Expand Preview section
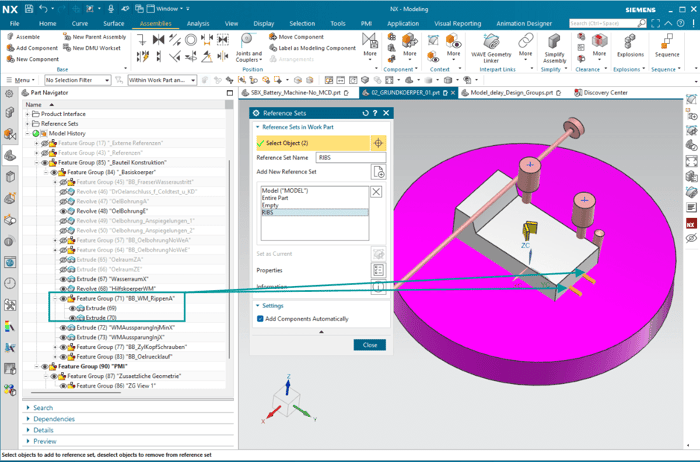 click(28, 441)
